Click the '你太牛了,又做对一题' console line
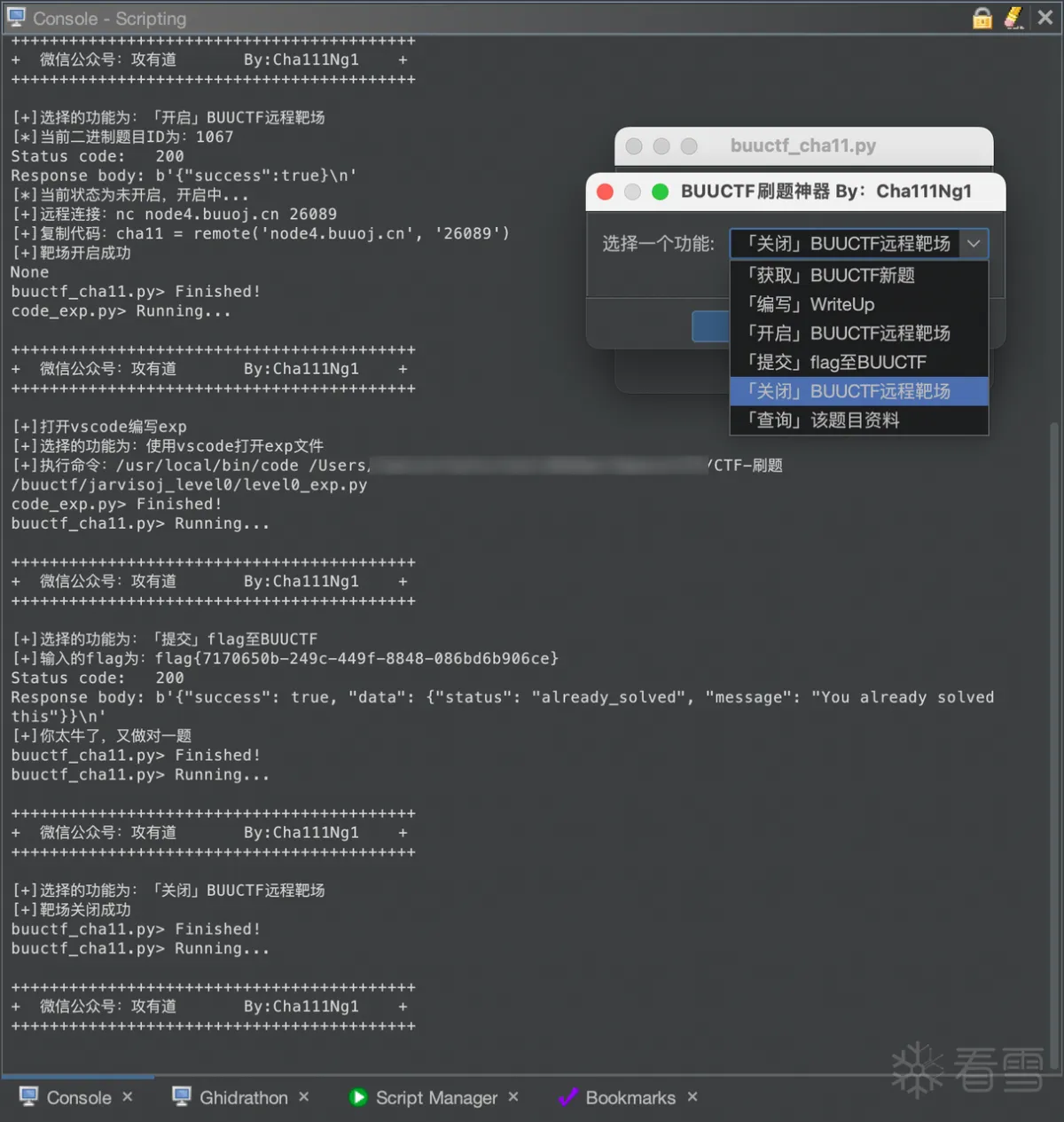The width and height of the screenshot is (1064, 1122). 101,735
